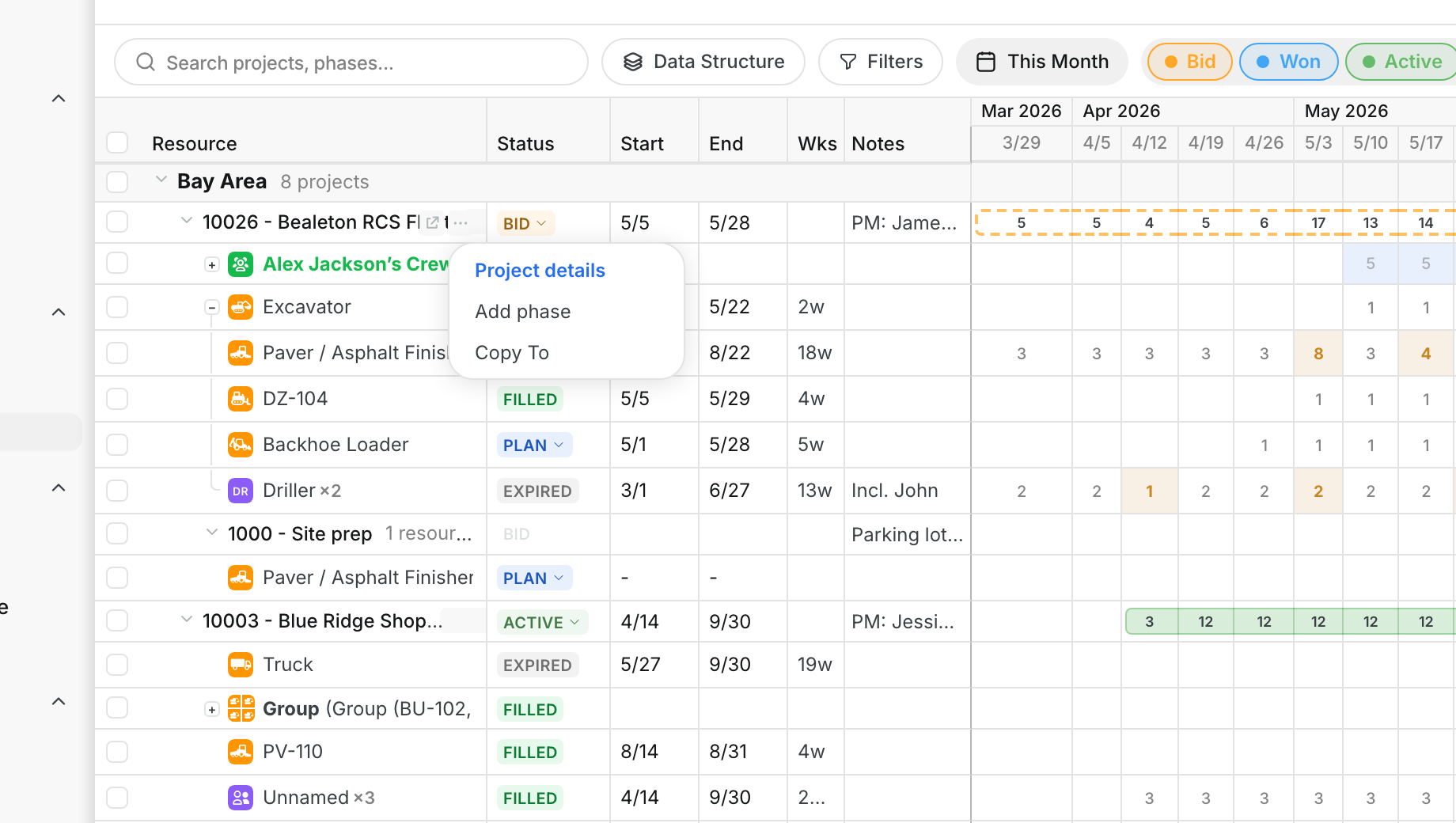Screen dimensions: 1456x823
Task: Choose Add phase in the context menu
Action: (523, 312)
